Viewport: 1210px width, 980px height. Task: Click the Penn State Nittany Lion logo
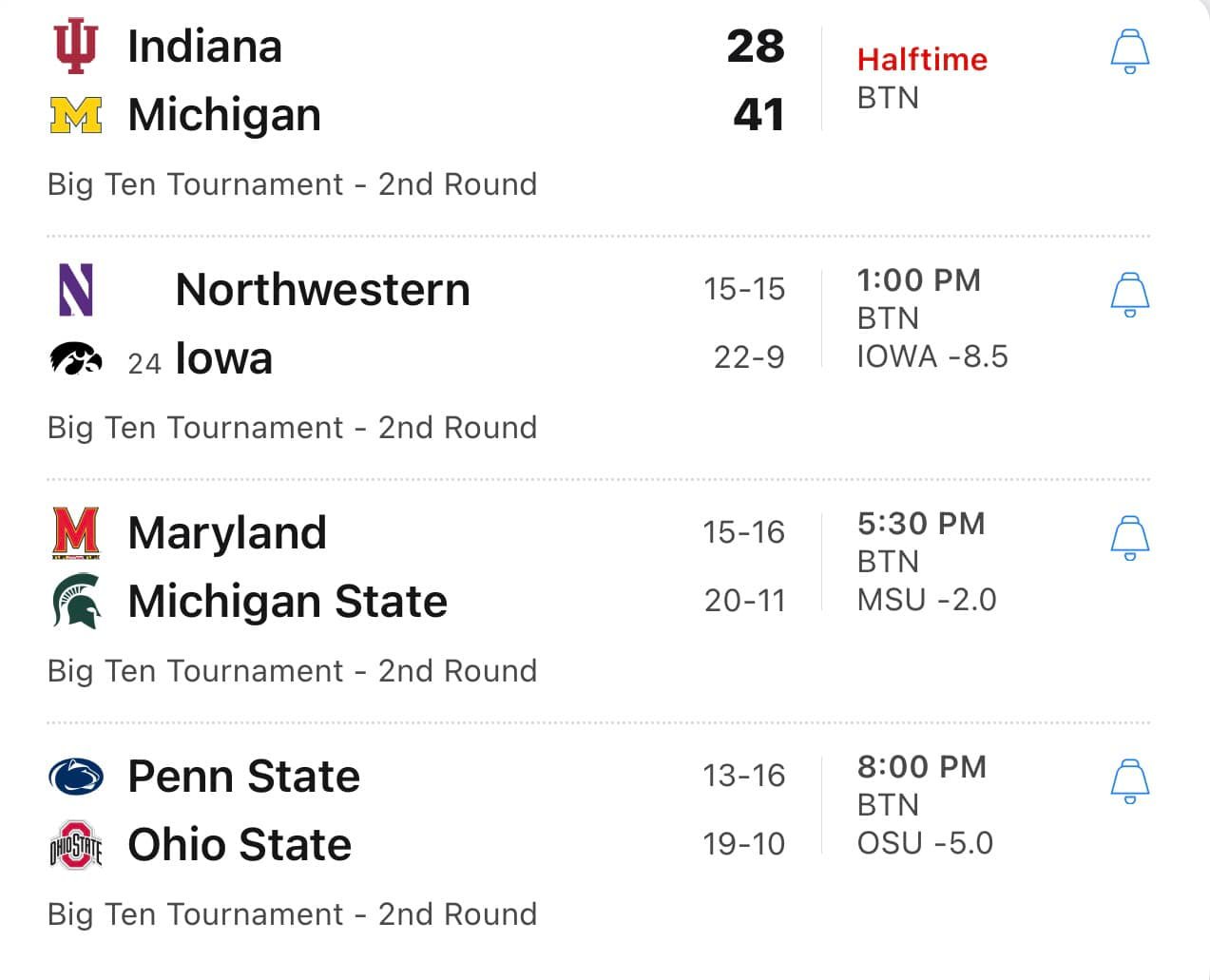point(76,776)
